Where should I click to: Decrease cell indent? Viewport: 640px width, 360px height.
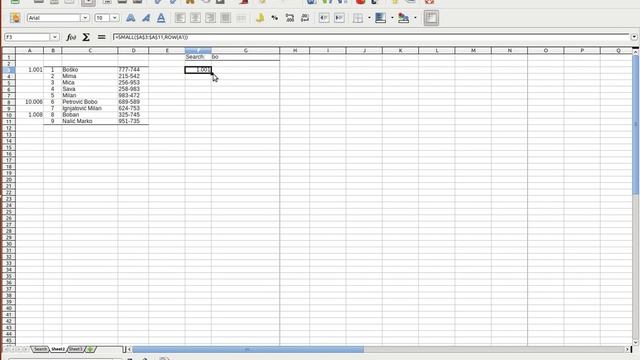point(324,18)
